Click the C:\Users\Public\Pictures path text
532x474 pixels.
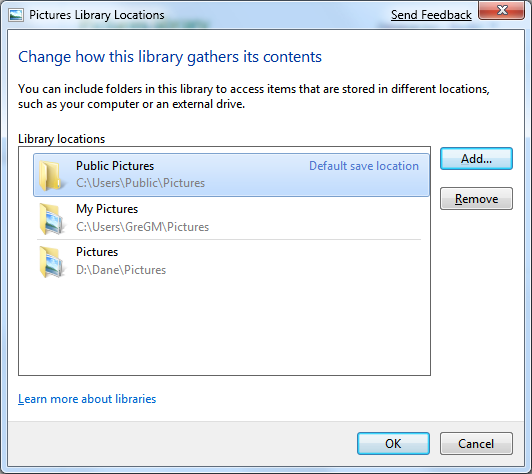[x=140, y=183]
